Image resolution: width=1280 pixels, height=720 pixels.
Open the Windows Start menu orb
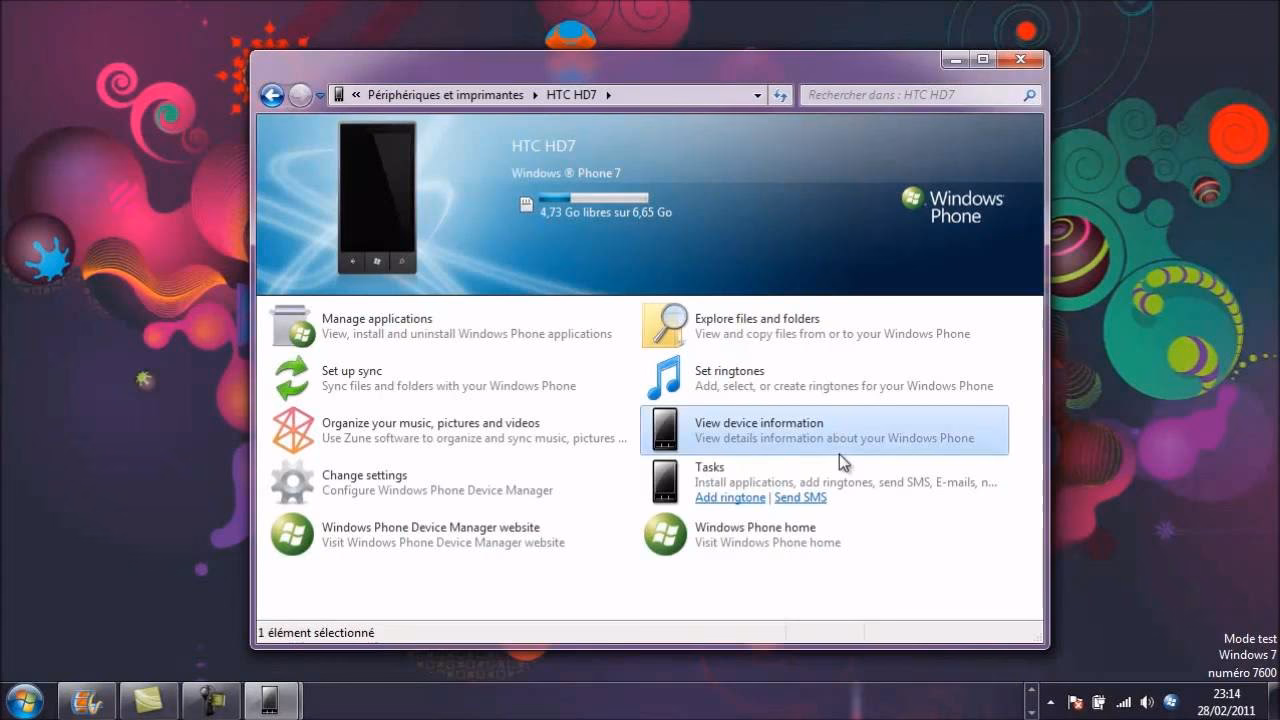click(25, 700)
